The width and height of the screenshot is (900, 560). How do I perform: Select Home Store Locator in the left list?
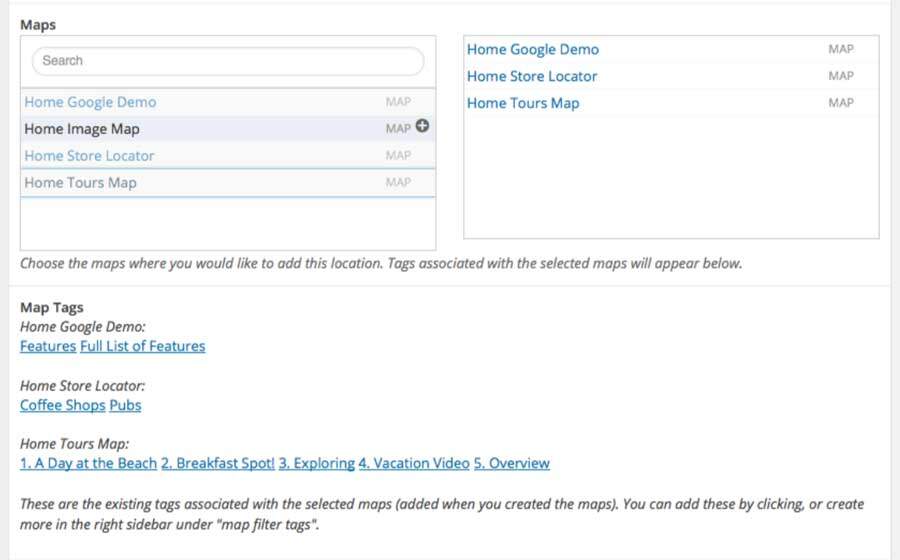pos(89,156)
